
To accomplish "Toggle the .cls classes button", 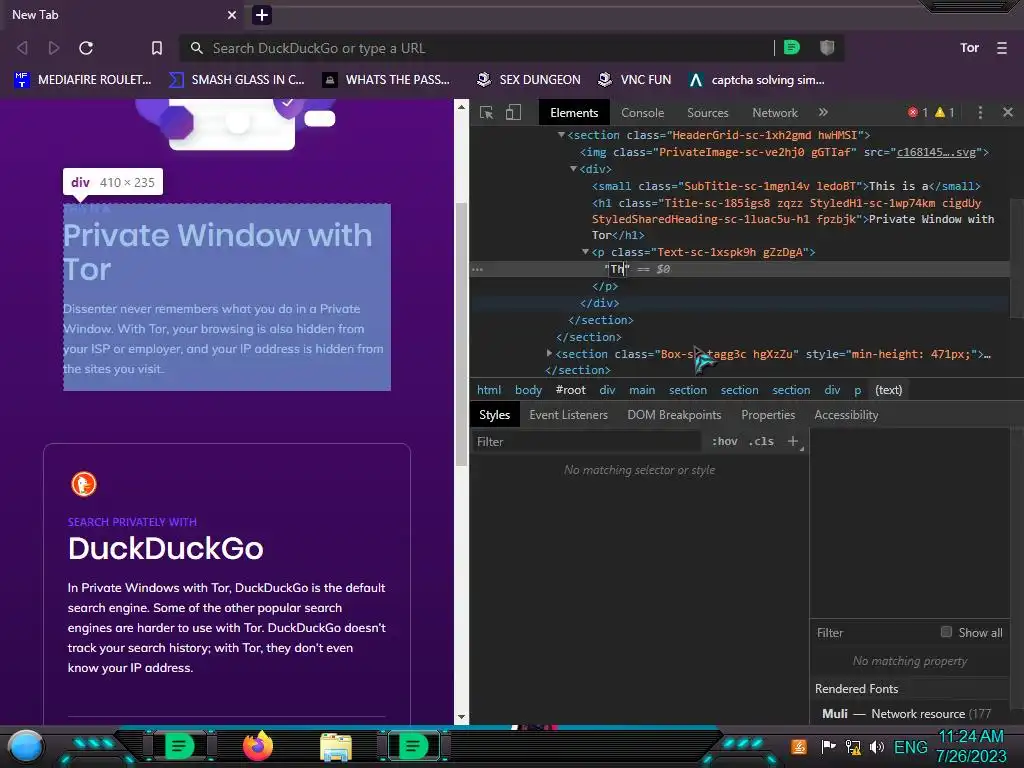I will tap(761, 441).
